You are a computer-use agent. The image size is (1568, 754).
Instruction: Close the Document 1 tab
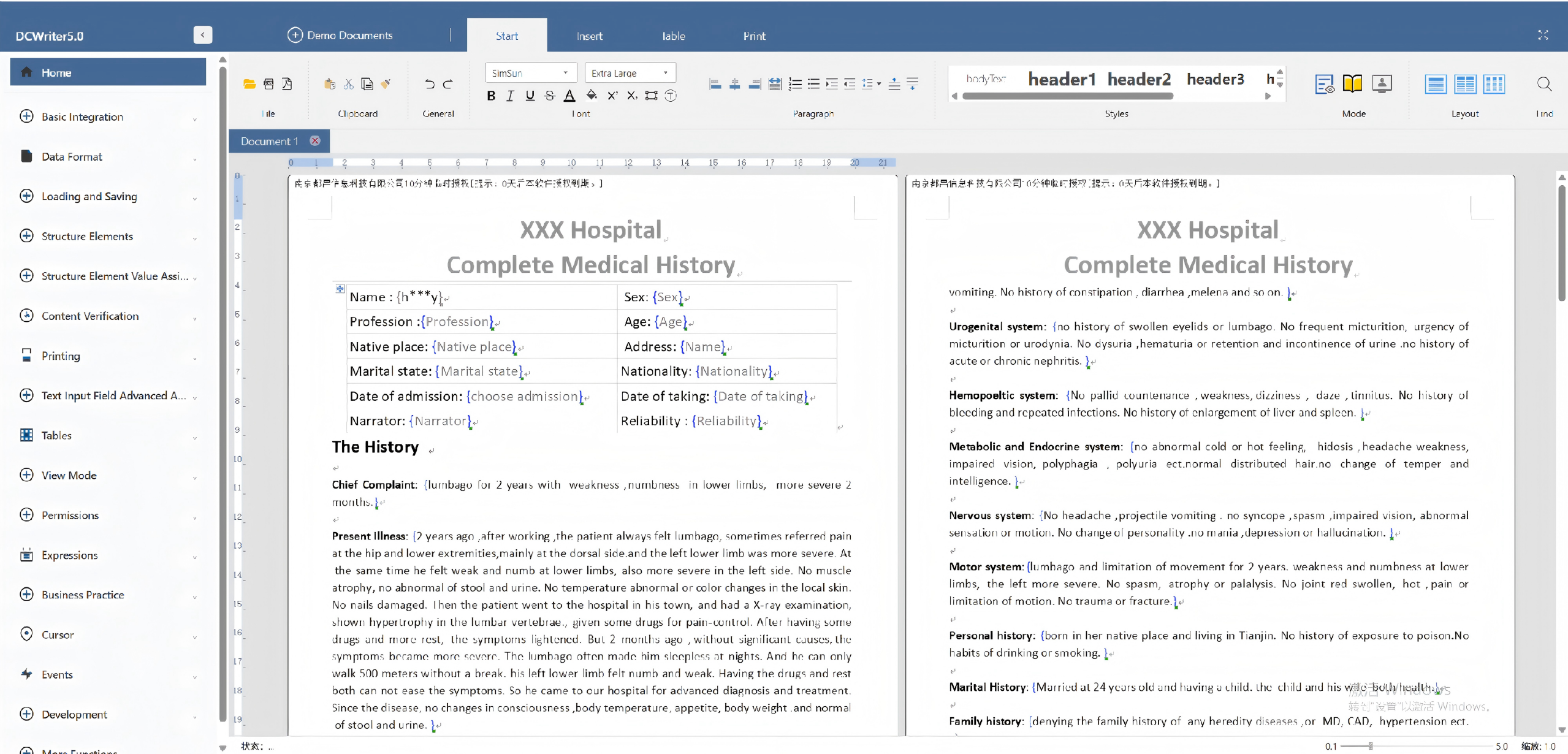click(315, 141)
